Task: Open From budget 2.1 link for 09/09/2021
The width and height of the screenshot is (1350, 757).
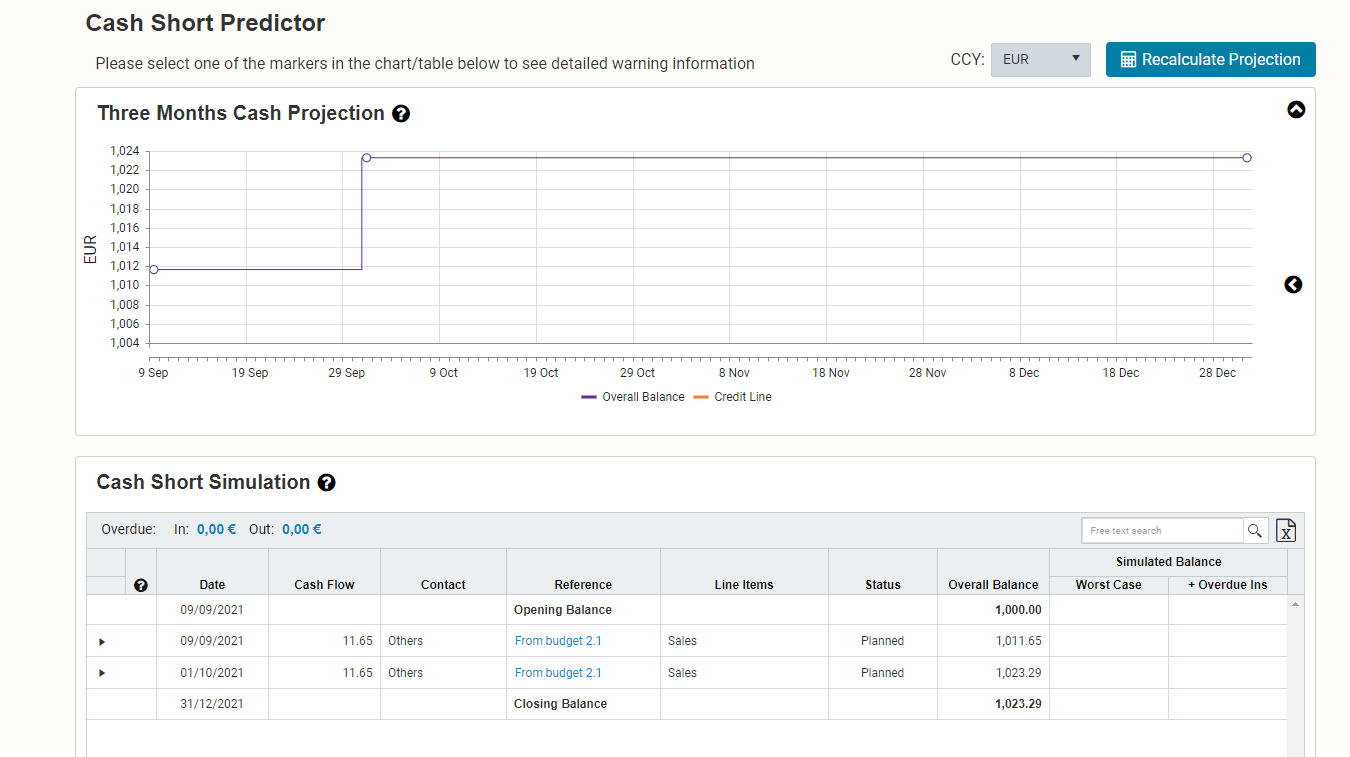Action: (x=558, y=641)
